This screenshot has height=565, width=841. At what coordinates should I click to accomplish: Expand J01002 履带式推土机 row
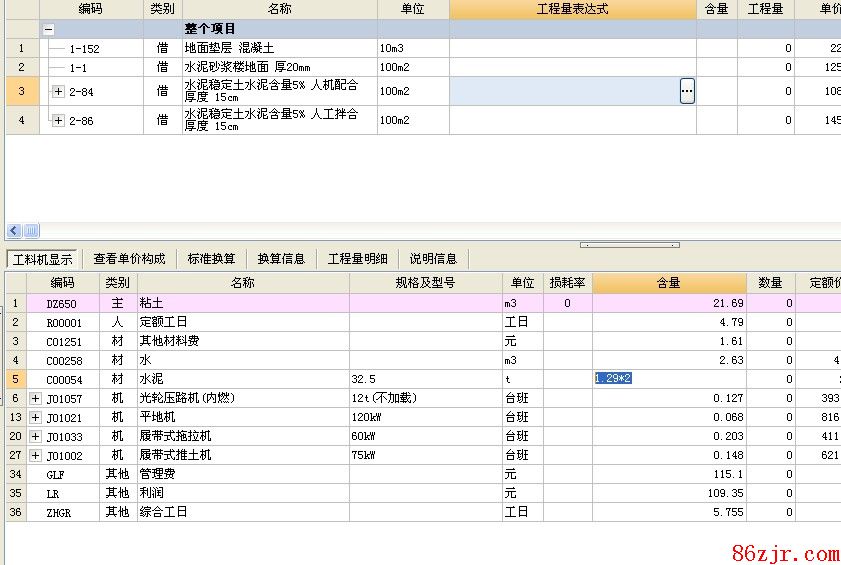36,456
